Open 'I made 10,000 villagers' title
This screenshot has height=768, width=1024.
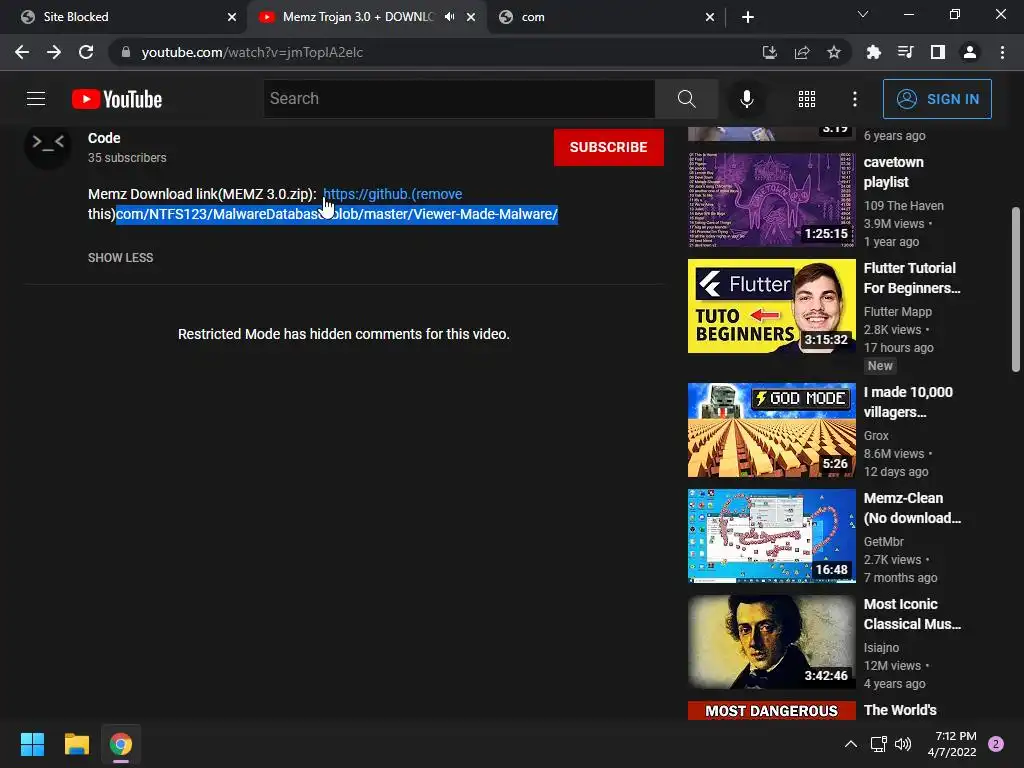tap(908, 402)
